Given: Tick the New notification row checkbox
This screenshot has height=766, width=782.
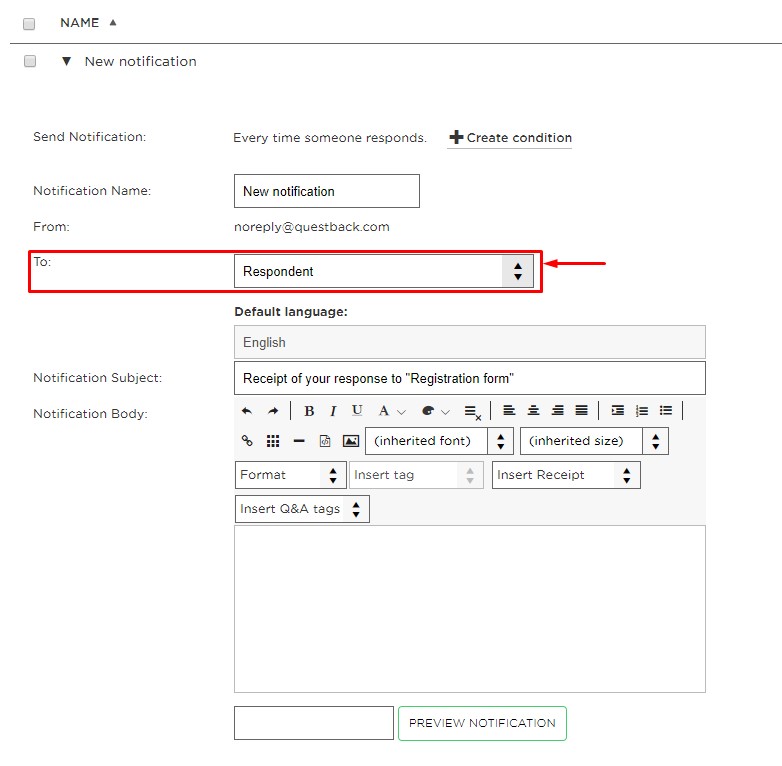Looking at the screenshot, I should coord(30,61).
